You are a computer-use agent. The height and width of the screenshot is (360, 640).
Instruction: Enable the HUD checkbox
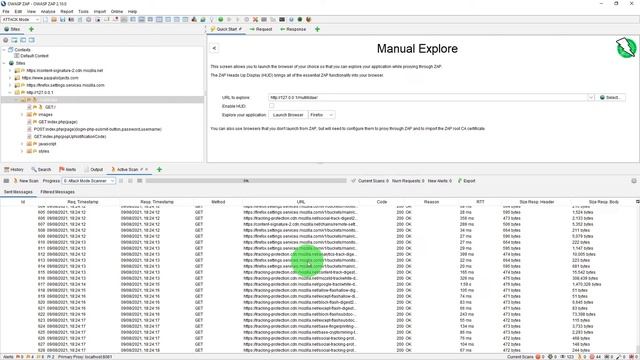coord(271,106)
